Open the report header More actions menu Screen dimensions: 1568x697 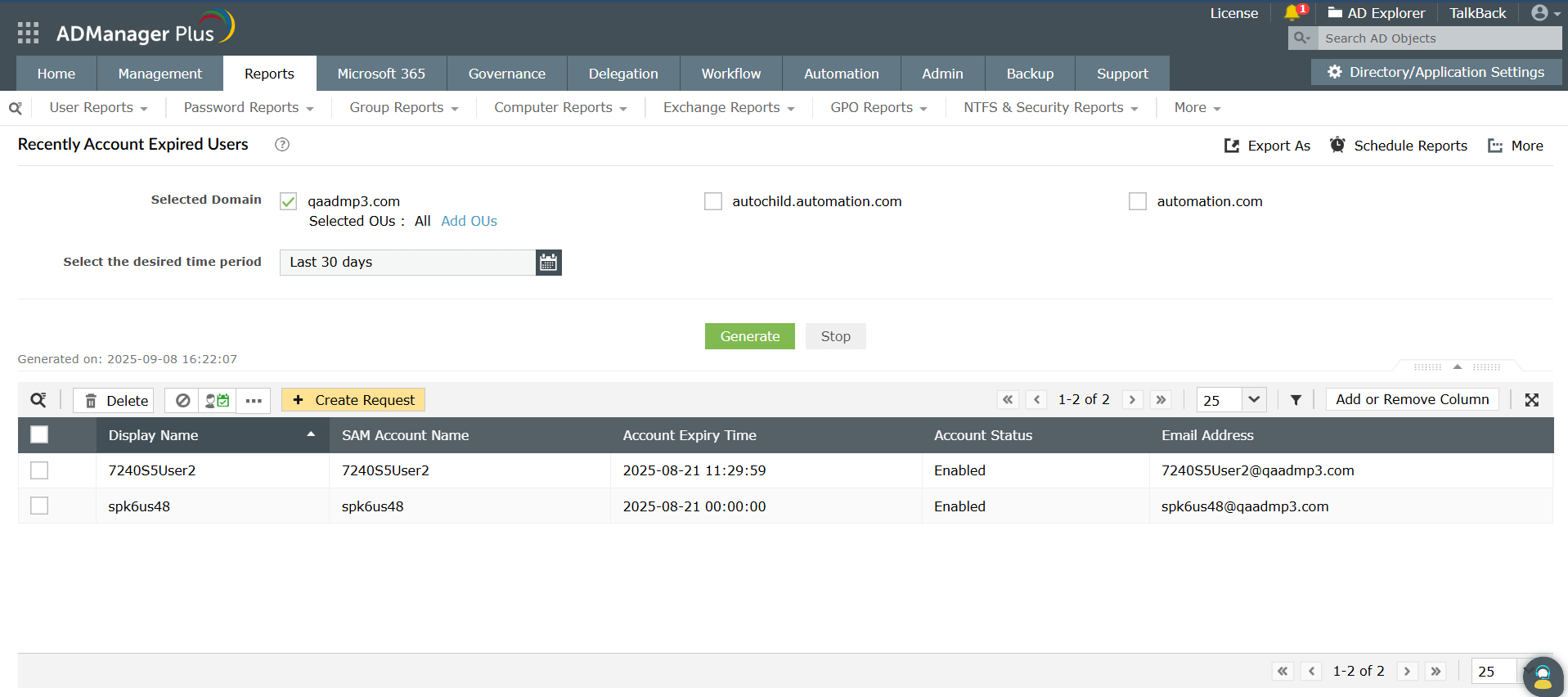[1516, 146]
